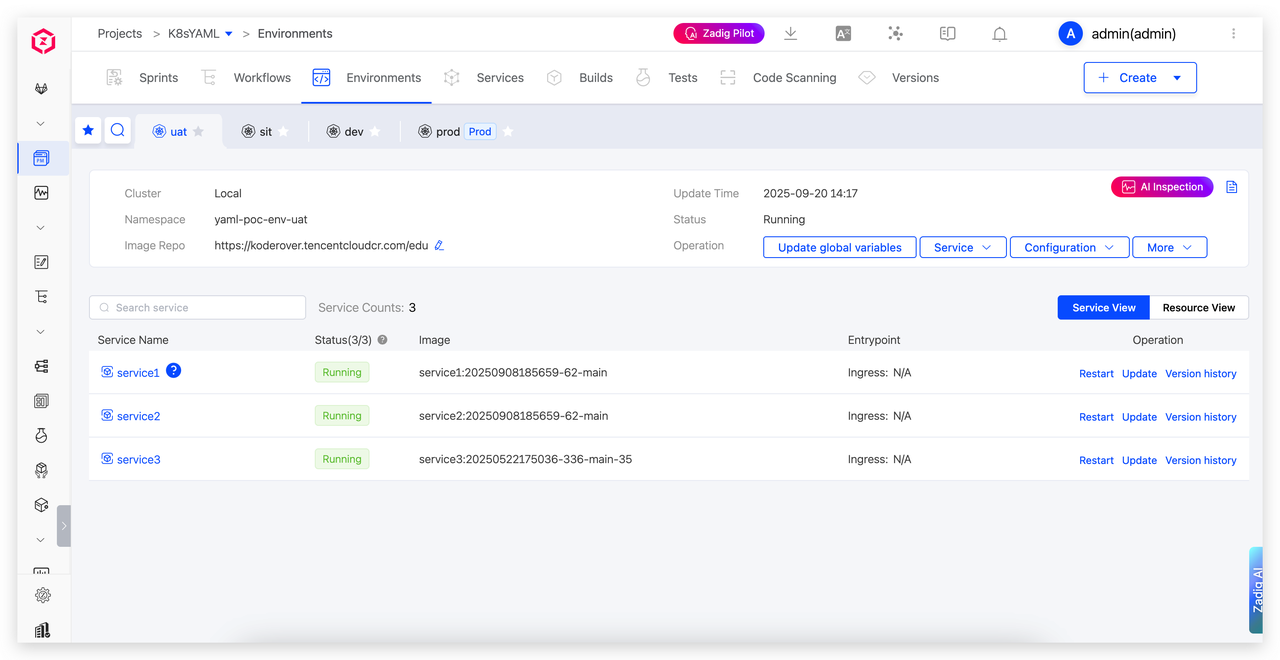Click the edit pencil beside Image Repo
The height and width of the screenshot is (660, 1280).
[439, 245]
